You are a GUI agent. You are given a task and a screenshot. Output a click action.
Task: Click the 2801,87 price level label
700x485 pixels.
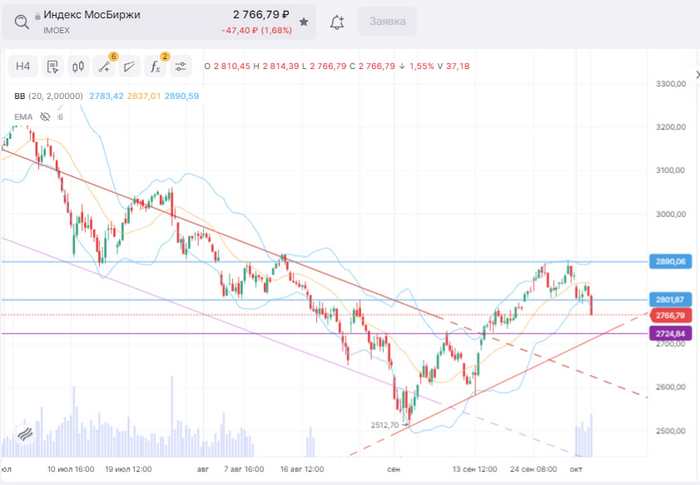click(x=672, y=300)
